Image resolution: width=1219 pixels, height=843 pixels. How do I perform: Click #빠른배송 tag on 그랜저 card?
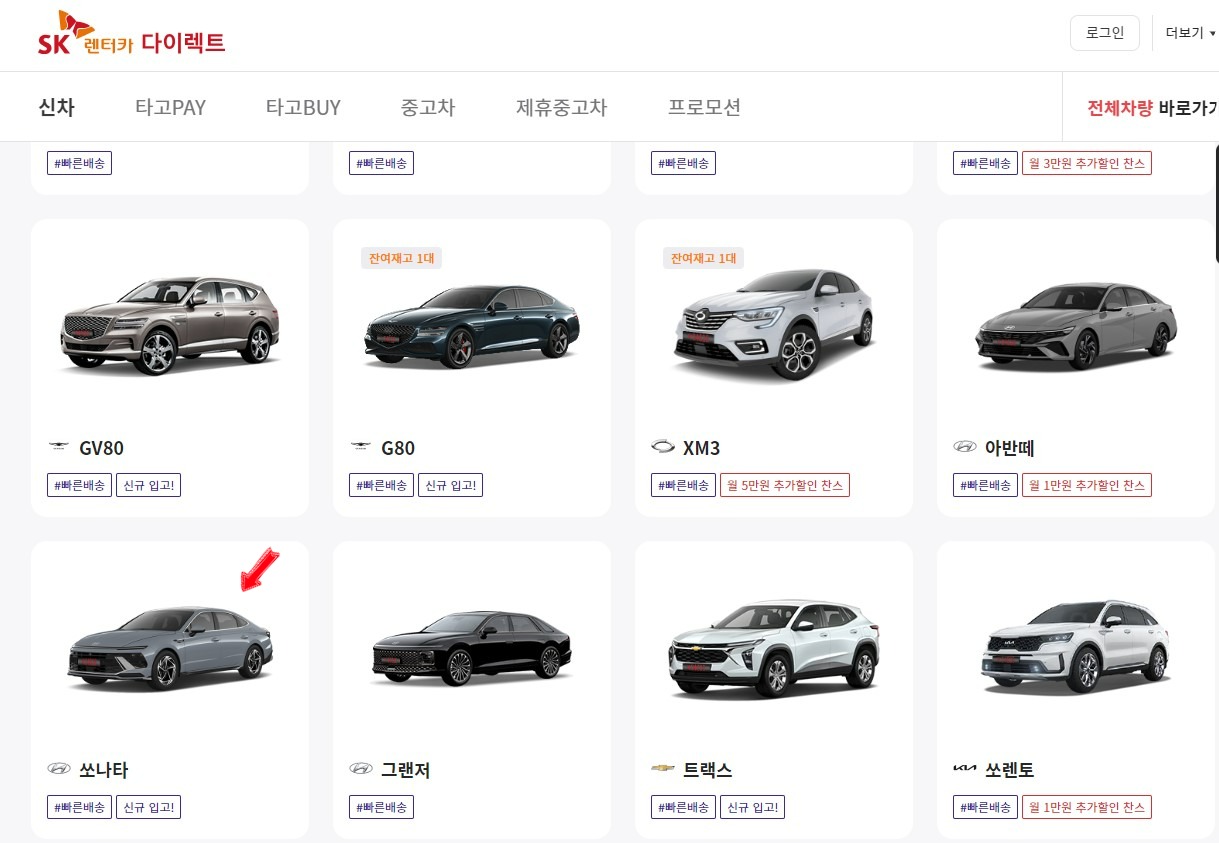381,807
